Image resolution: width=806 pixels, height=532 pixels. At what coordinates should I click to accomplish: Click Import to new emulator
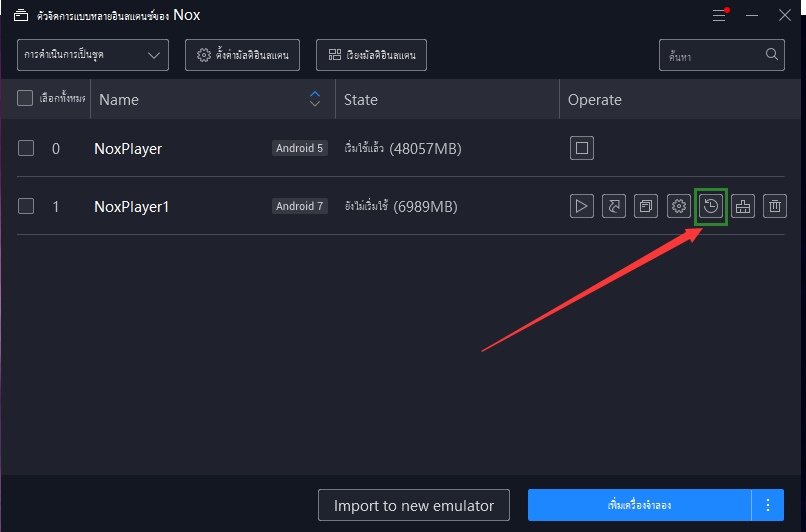[x=414, y=505]
